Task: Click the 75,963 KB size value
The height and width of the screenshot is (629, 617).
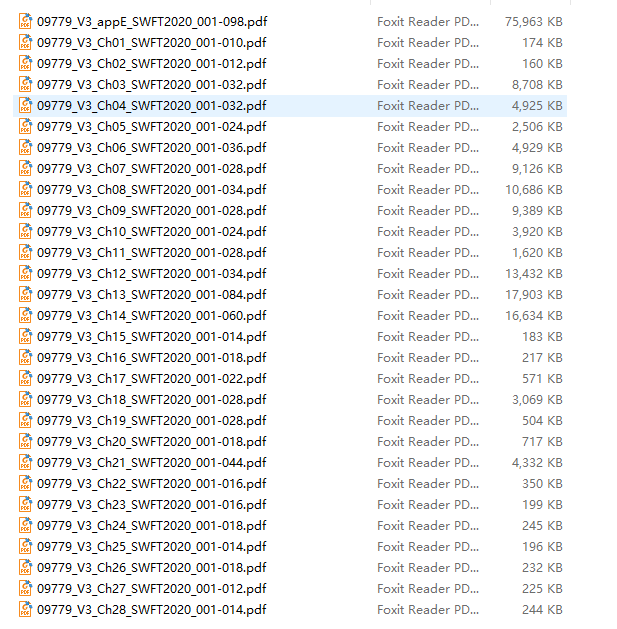Action: [534, 22]
